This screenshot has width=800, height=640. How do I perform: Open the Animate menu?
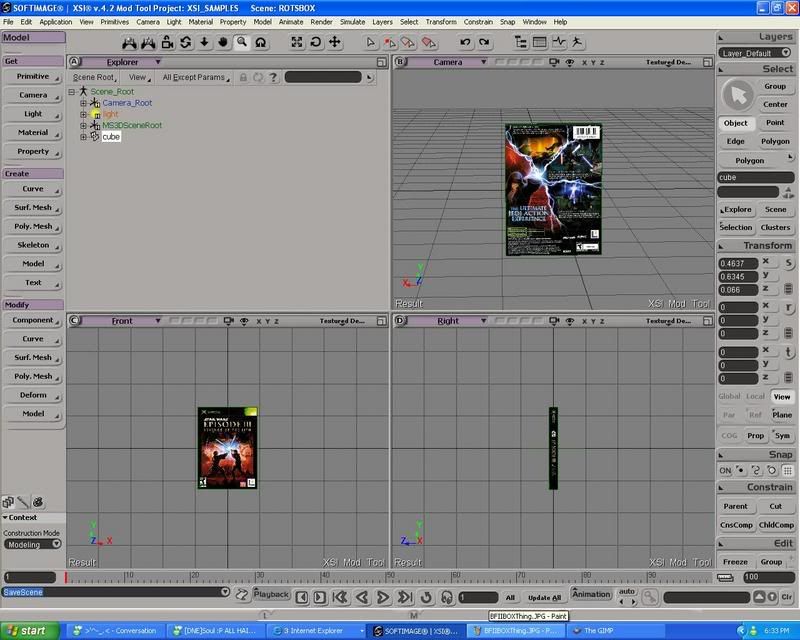click(x=291, y=22)
